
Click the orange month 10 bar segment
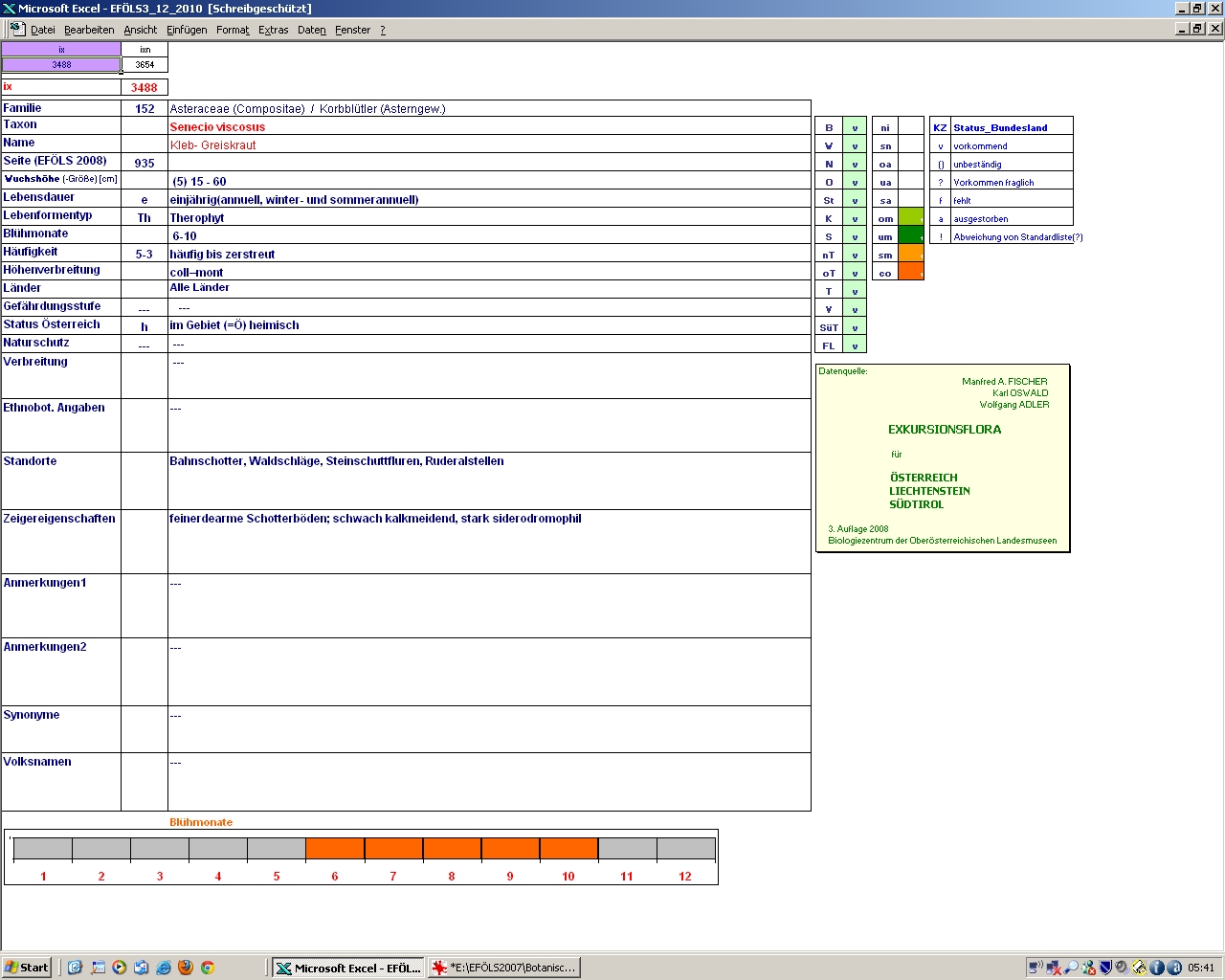pos(568,849)
